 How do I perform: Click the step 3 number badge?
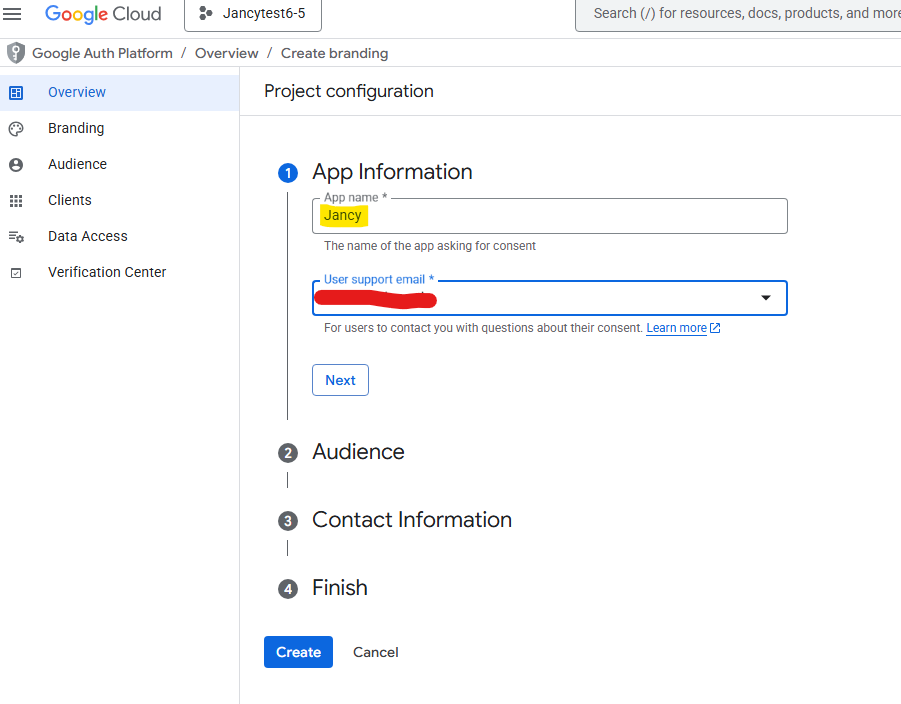[288, 521]
